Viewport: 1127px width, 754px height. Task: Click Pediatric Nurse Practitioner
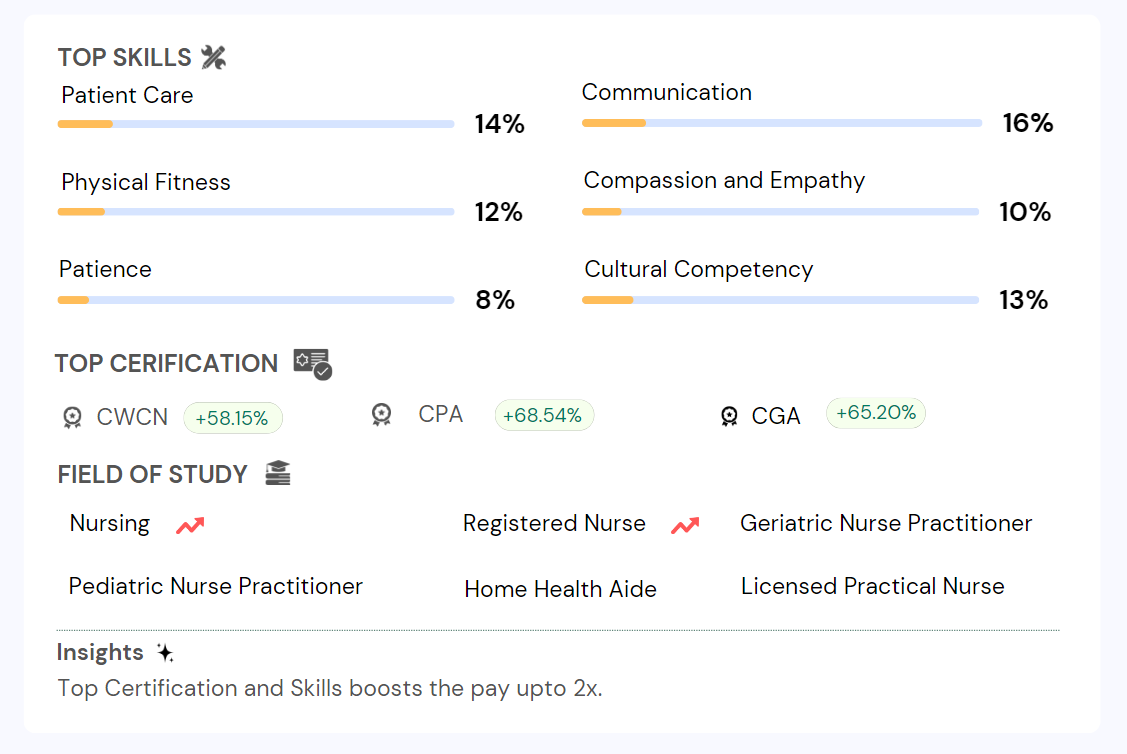point(216,587)
